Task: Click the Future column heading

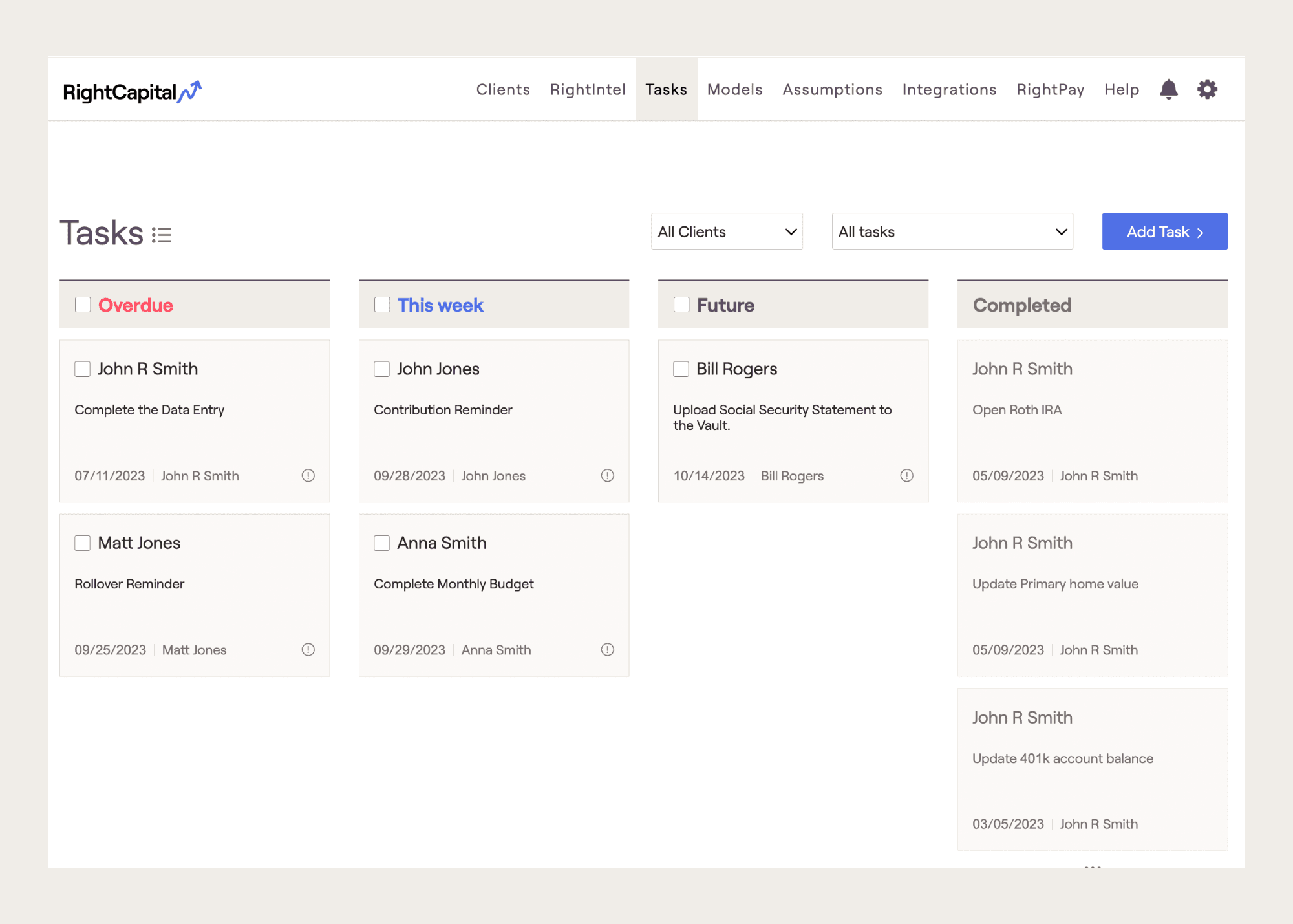Action: 725,305
